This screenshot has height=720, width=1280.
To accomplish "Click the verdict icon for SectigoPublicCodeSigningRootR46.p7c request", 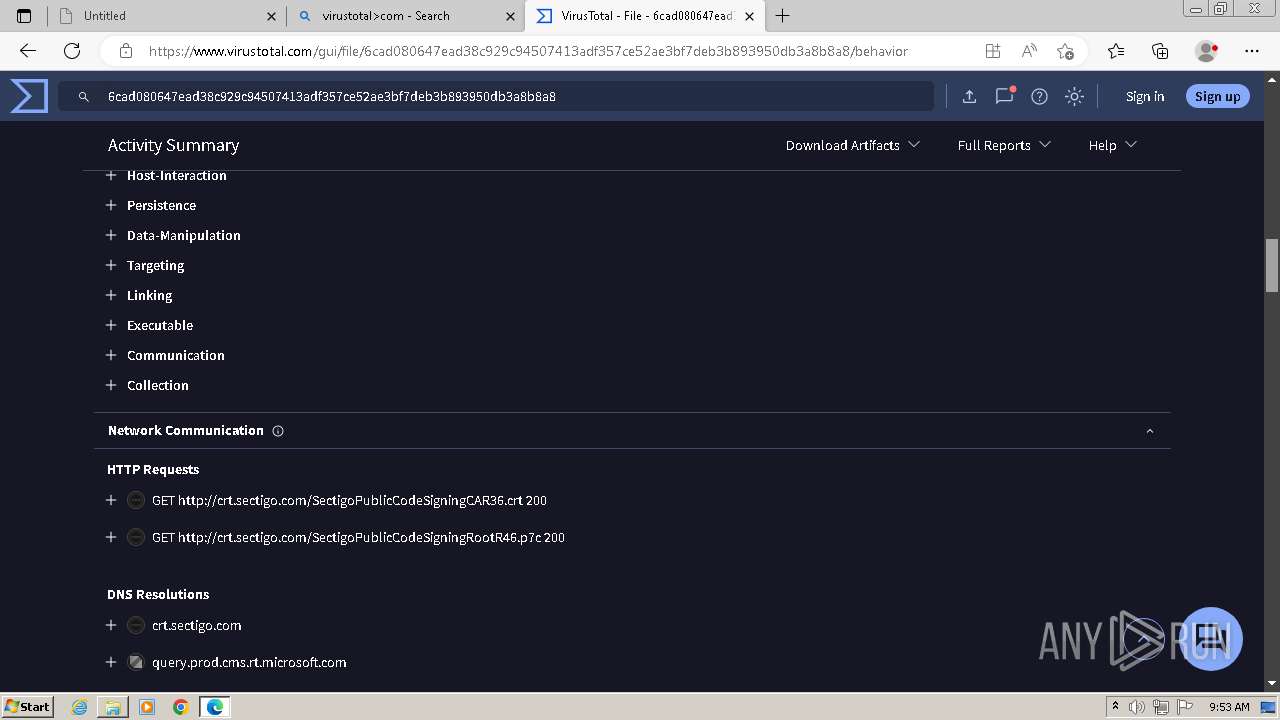I will tap(136, 537).
